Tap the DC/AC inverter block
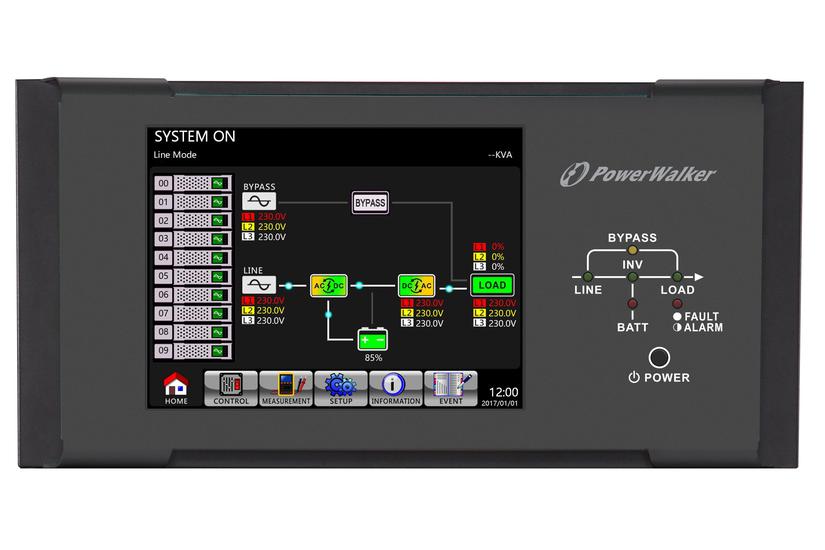This screenshot has width=825, height=550. [x=416, y=285]
